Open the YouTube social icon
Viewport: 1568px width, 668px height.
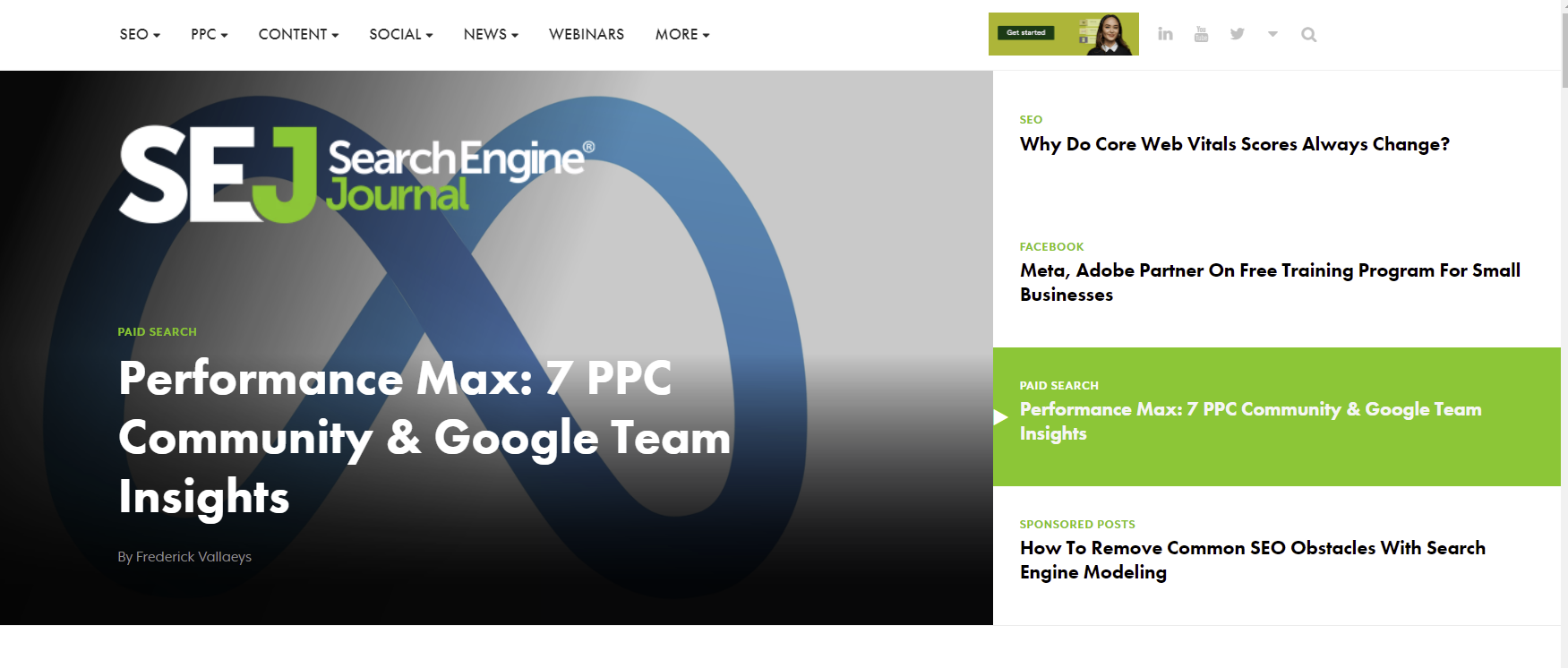coord(1201,34)
